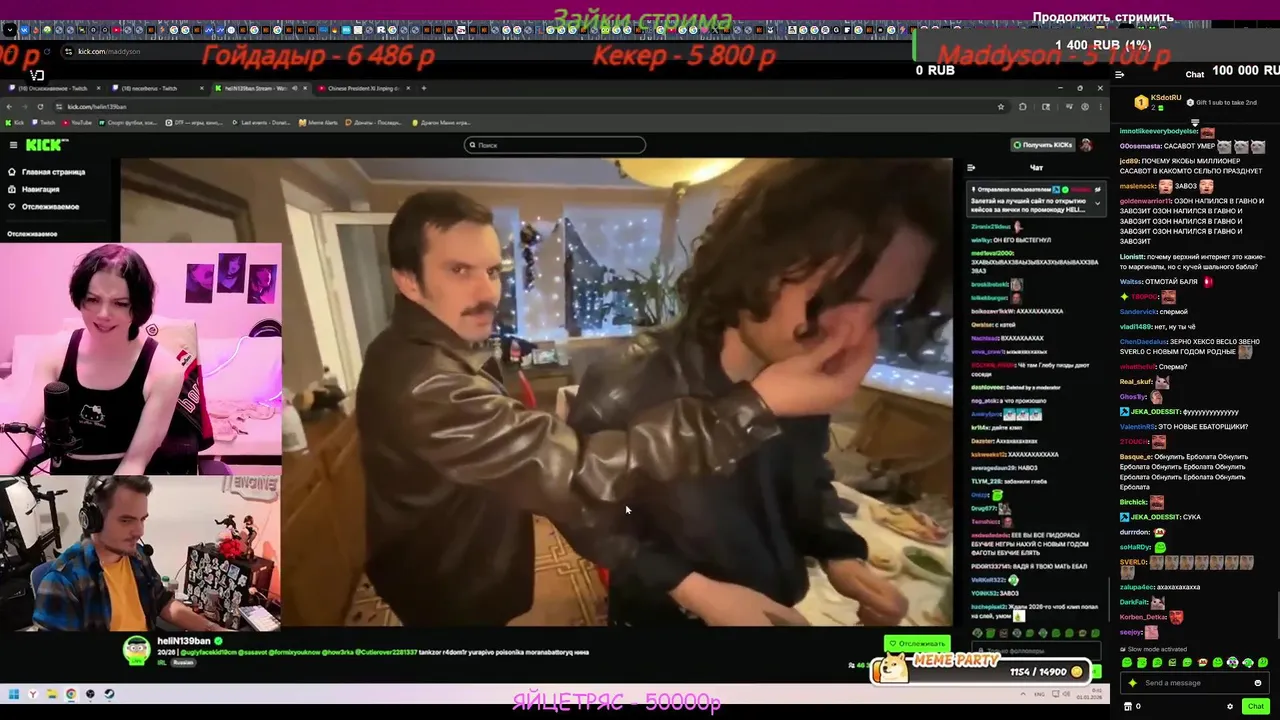
Task: Switch to Отслеживаемое Twitch browser tab
Action: pyautogui.click(x=55, y=88)
